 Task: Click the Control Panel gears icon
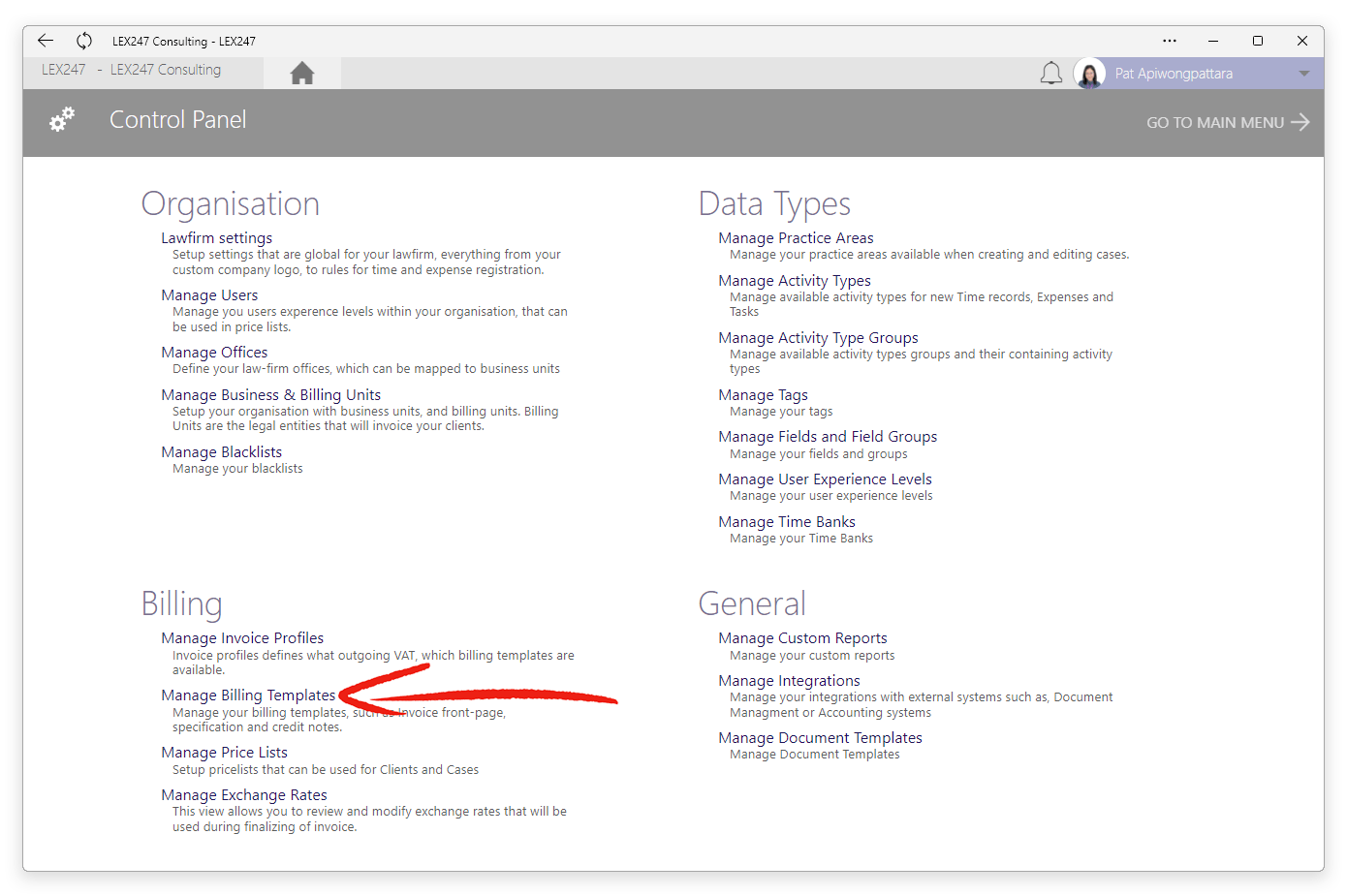coord(62,120)
